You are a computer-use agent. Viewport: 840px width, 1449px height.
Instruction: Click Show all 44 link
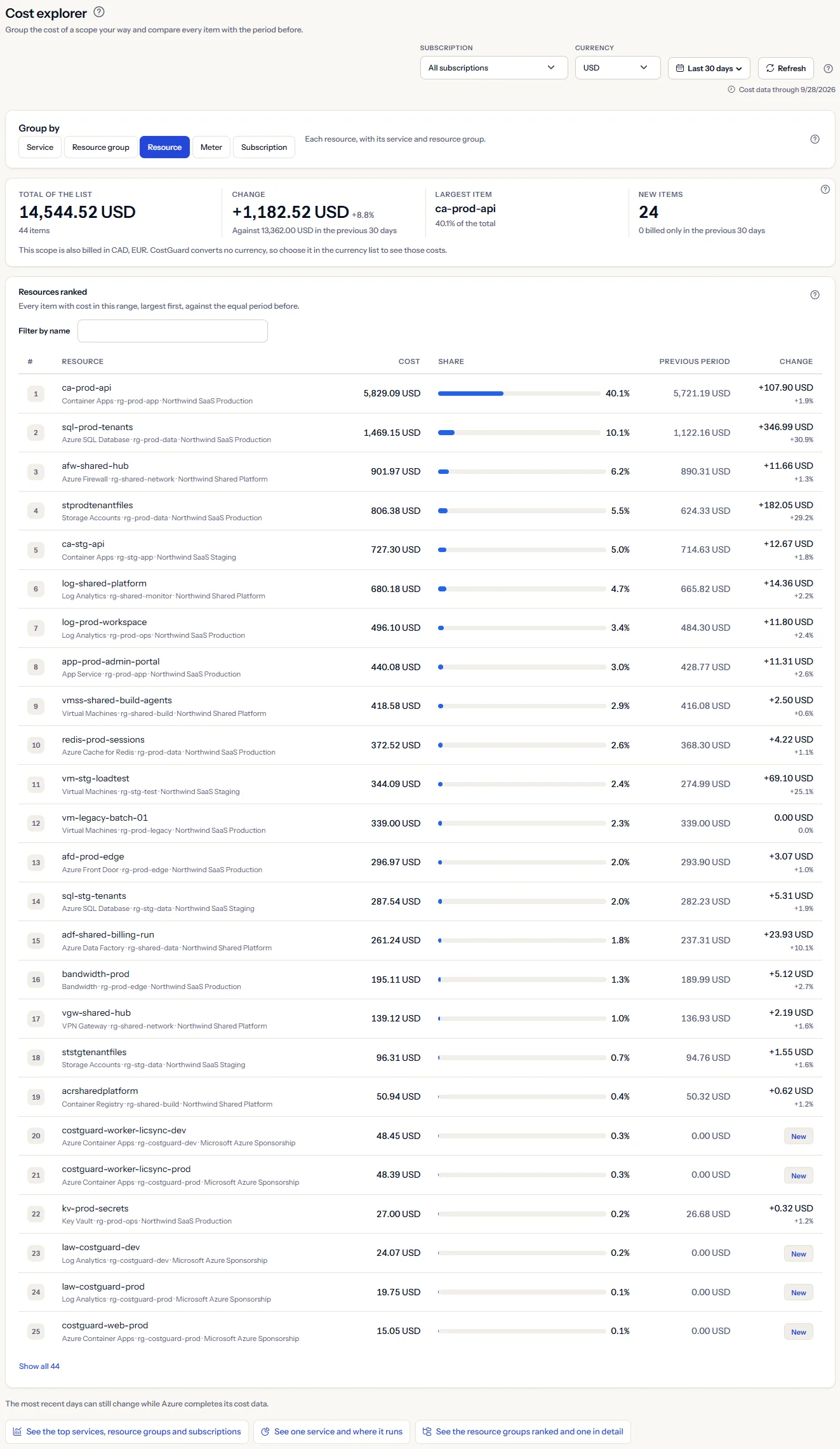(x=39, y=1366)
